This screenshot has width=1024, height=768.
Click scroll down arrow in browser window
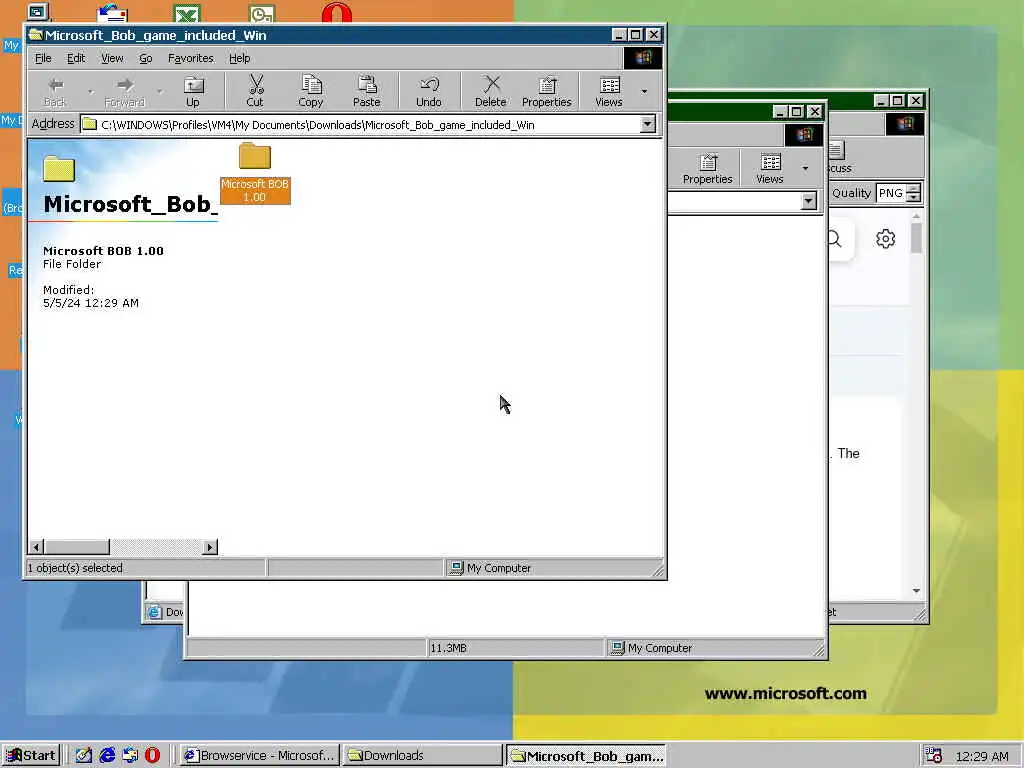tap(916, 590)
